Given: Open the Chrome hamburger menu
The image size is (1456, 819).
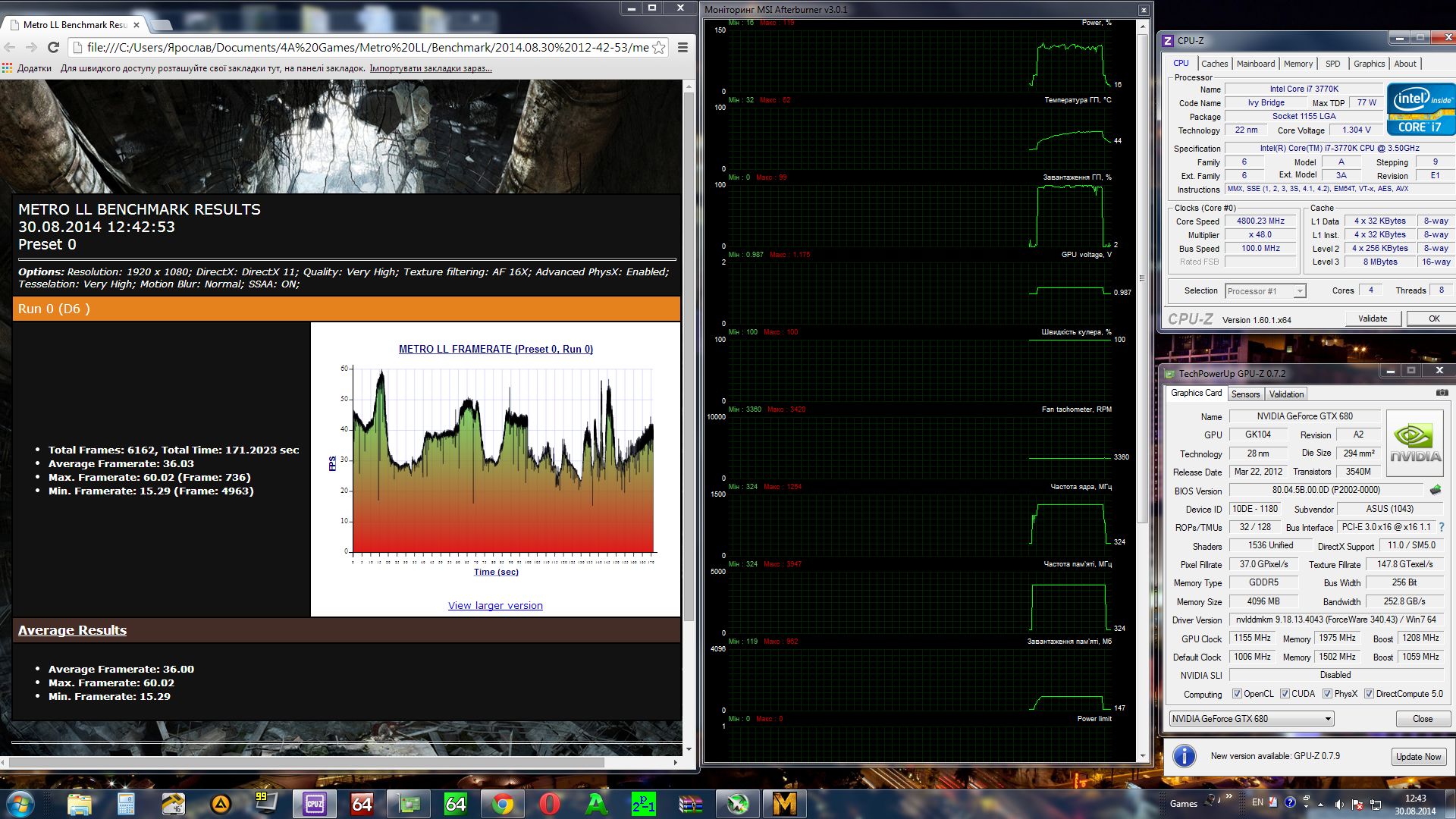Looking at the screenshot, I should (682, 47).
